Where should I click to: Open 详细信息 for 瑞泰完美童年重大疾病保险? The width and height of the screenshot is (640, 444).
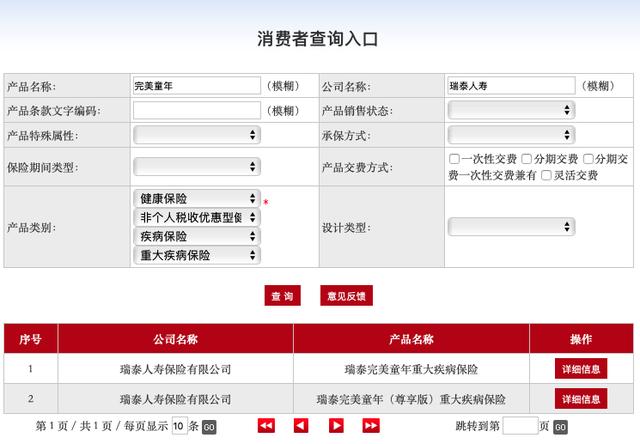click(581, 369)
